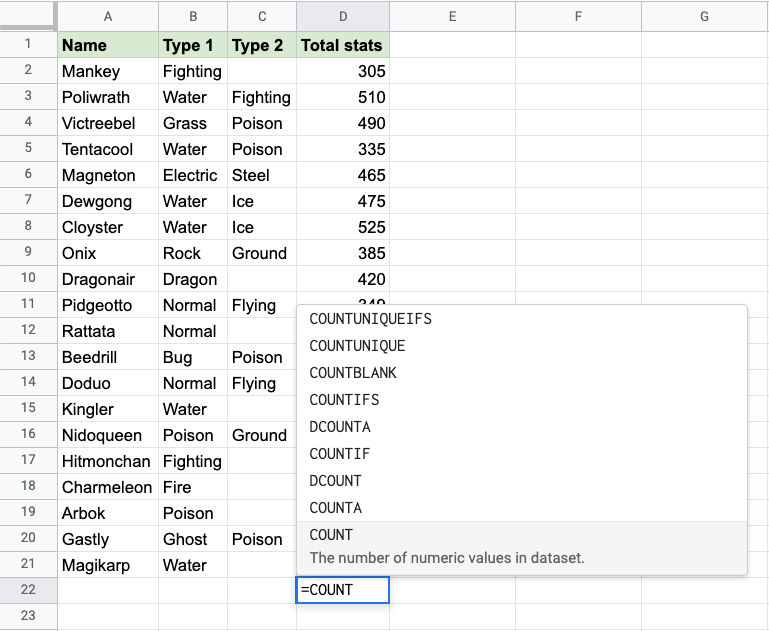Screen dimensions: 769x631
Task: Select COUNTUNIQUEIFS from the autocomplete list
Action: coord(370,319)
